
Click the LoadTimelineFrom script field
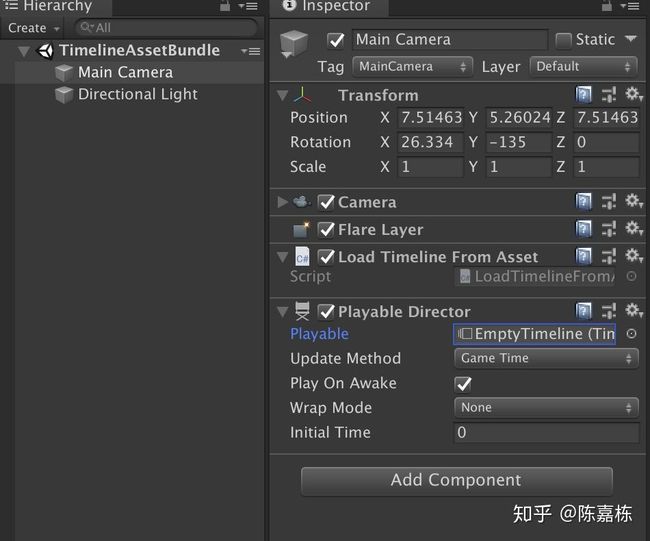535,277
